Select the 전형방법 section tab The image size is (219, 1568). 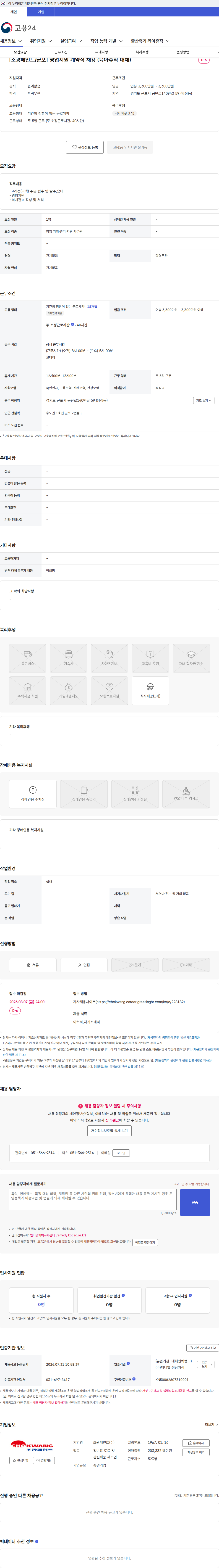[x=183, y=52]
